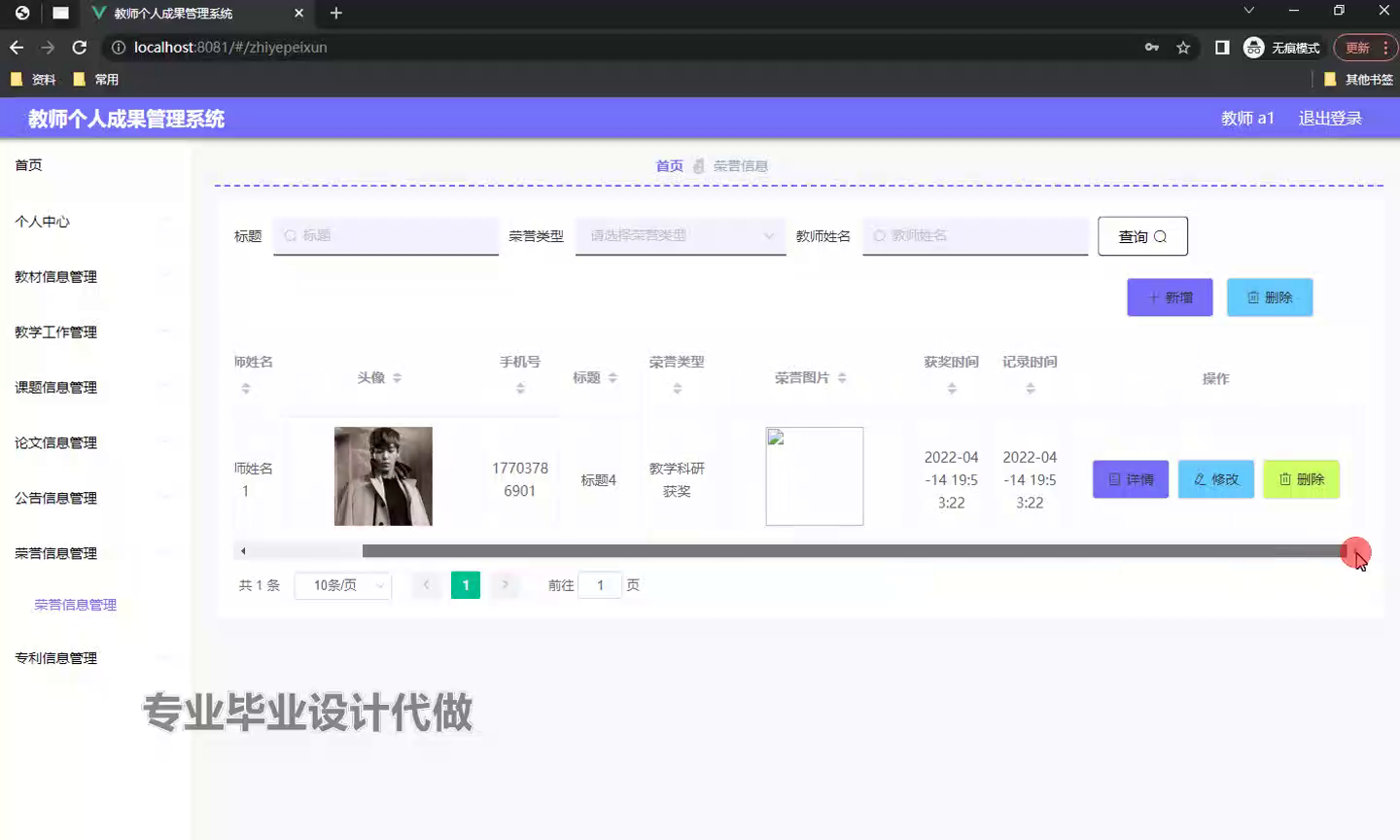Screen dimensions: 1400x840
Task: Open the 资料 bookmark folder
Action: [x=33, y=80]
